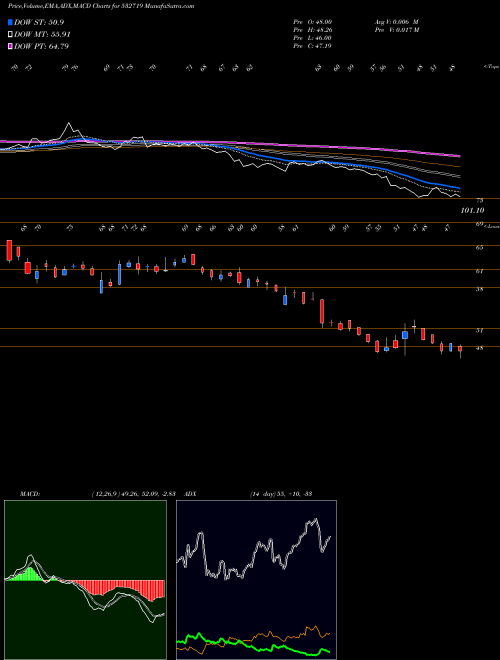
Task: Click the first large red candlestick on the left
Action: click(9, 251)
